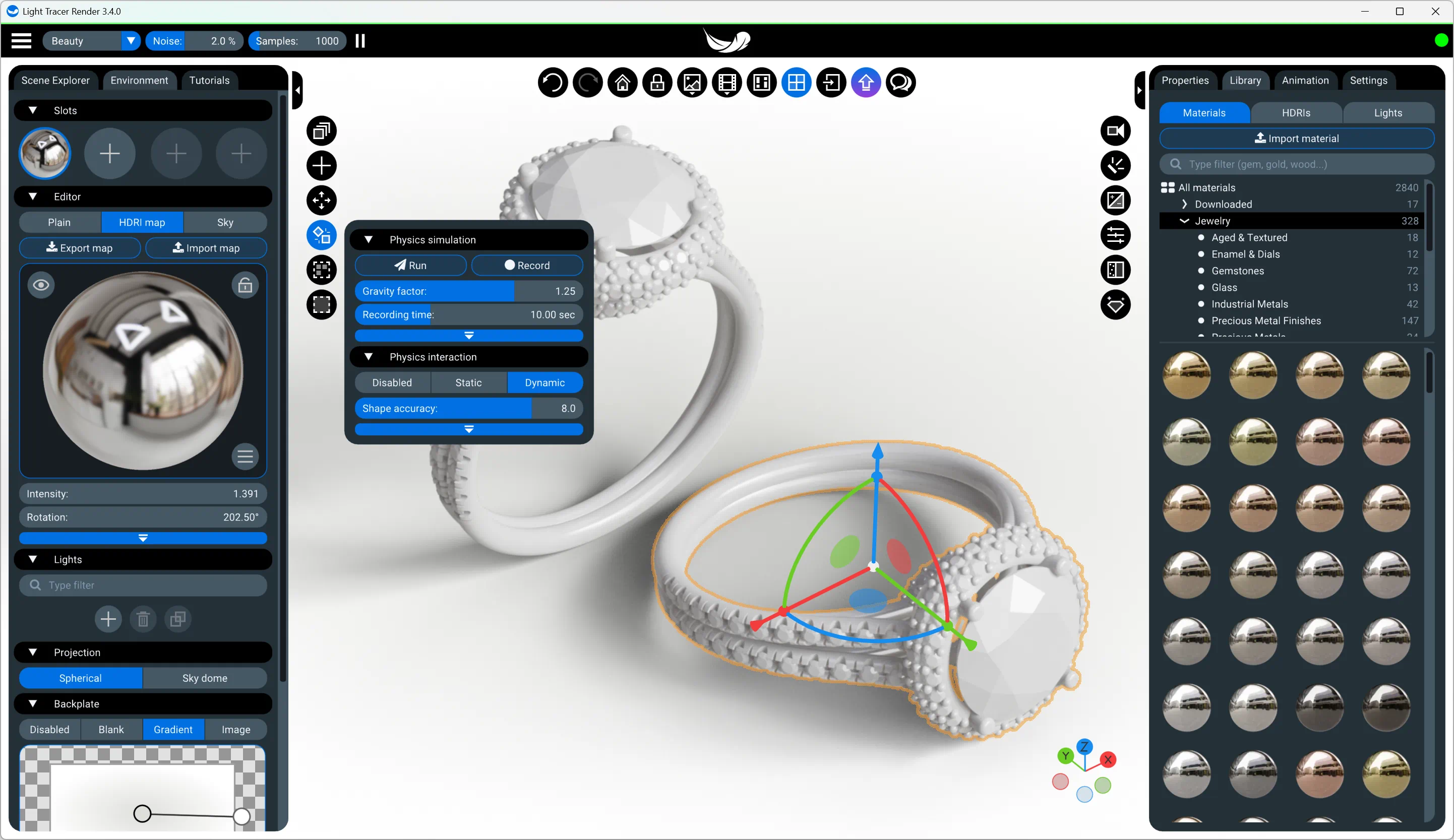This screenshot has width=1454, height=840.
Task: Click the chat bubbles icon in top toolbar
Action: pos(900,83)
